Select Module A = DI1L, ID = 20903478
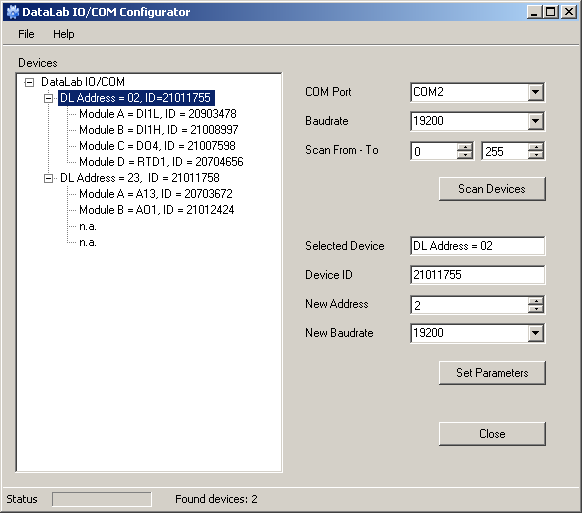 (x=158, y=114)
